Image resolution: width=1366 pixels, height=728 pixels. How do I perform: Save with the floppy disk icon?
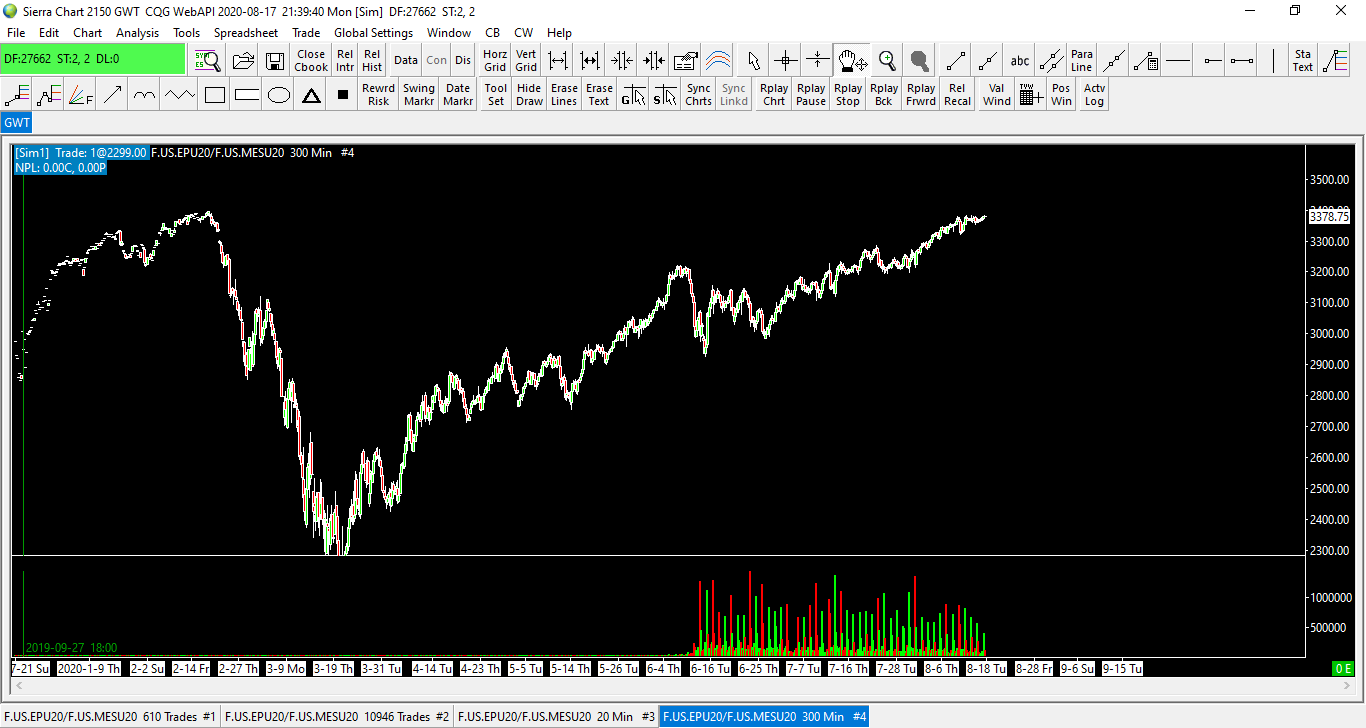coord(274,60)
